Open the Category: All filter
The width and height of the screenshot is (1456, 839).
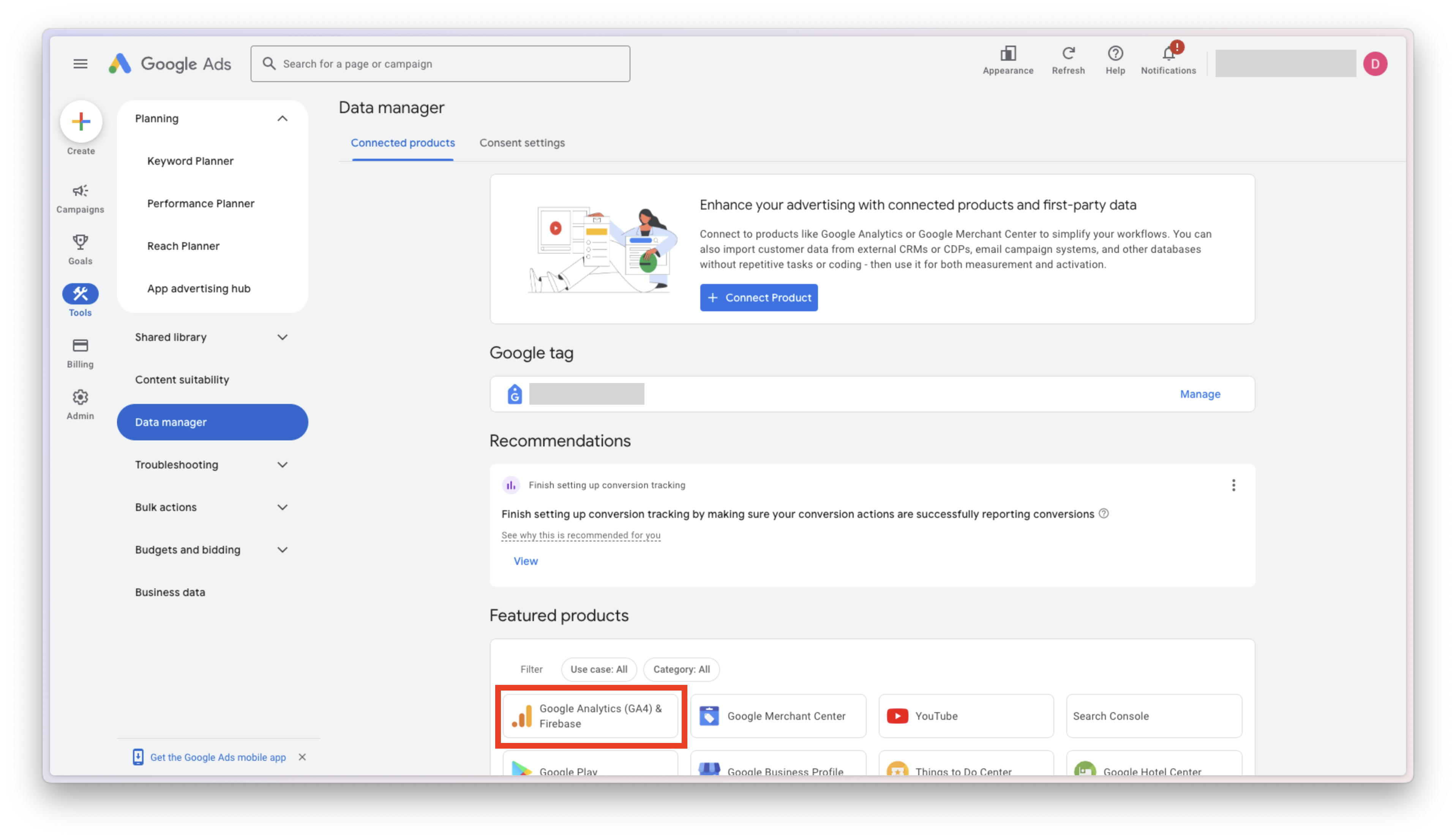681,669
